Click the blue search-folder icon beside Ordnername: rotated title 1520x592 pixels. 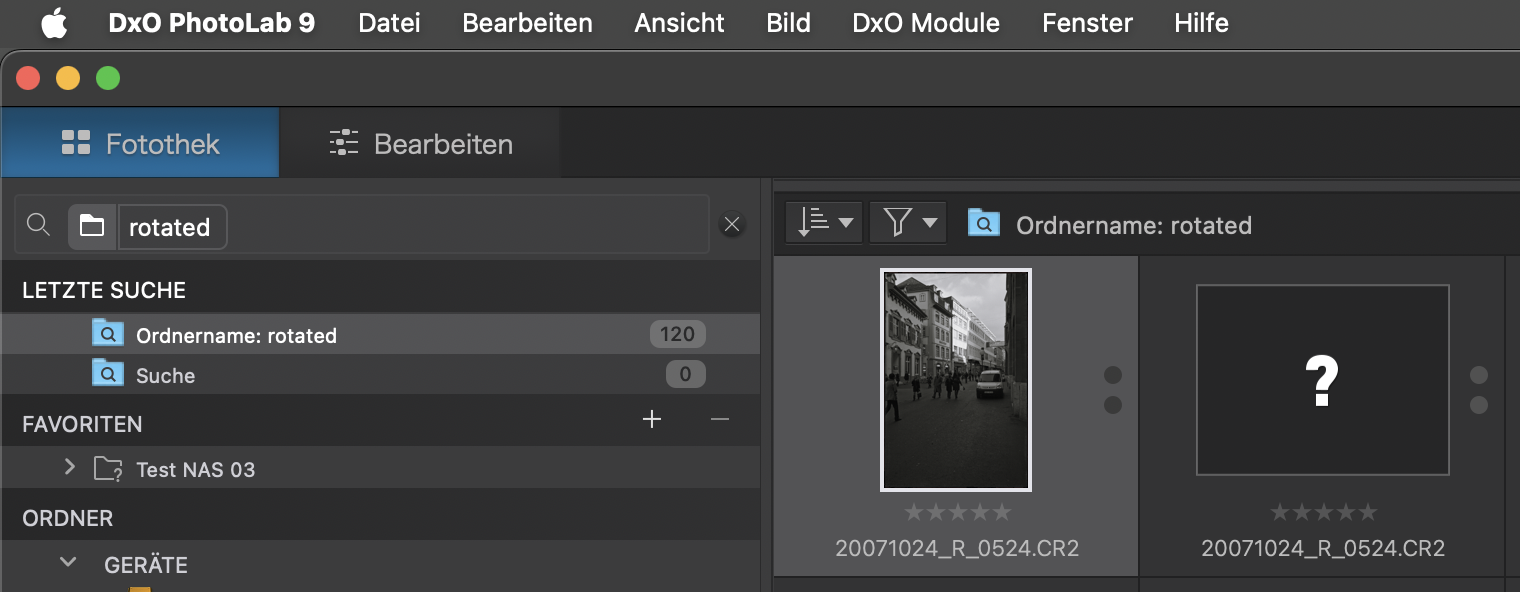[x=984, y=223]
